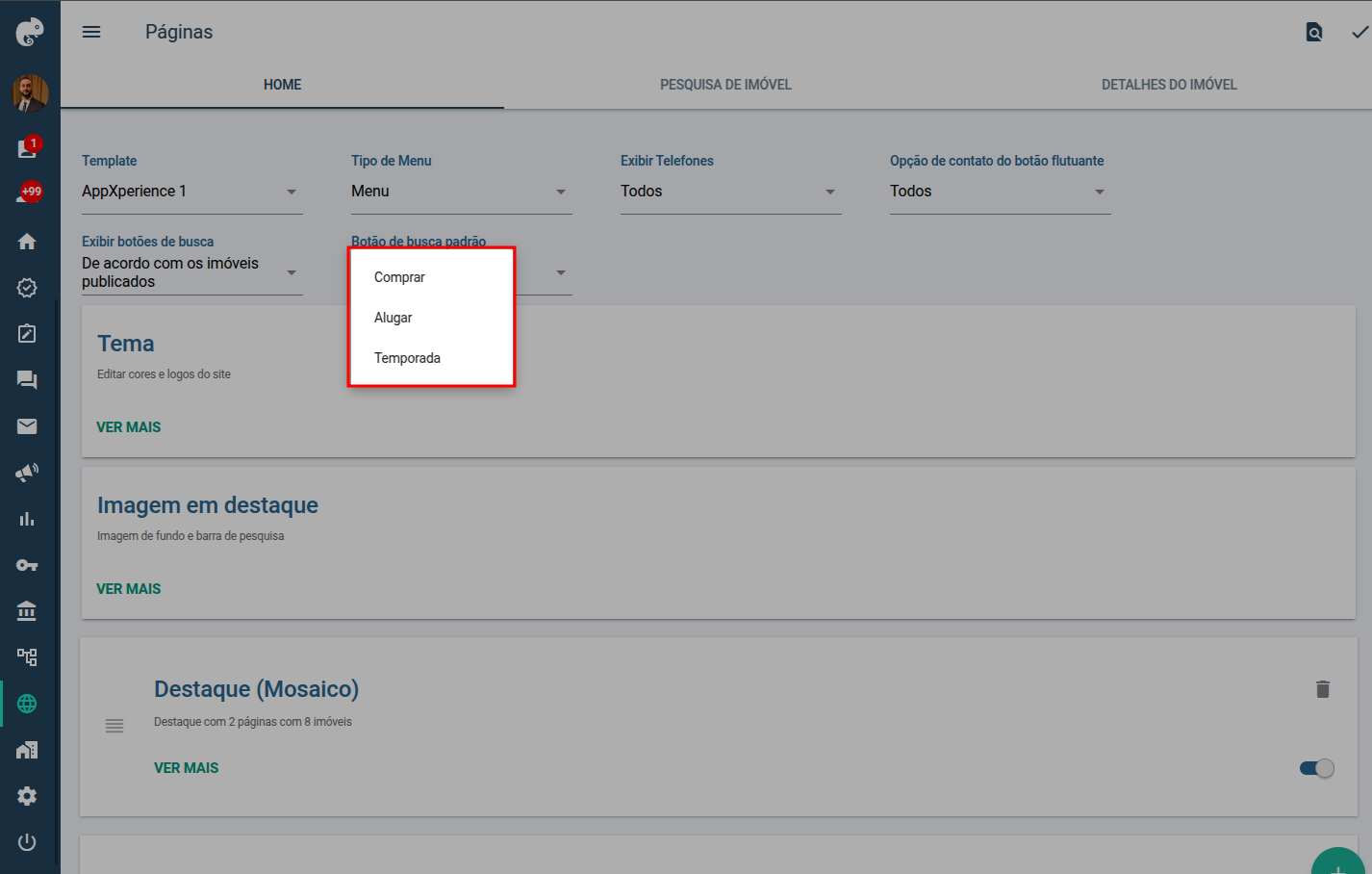
Task: Click the Páginas page title
Action: 179,32
